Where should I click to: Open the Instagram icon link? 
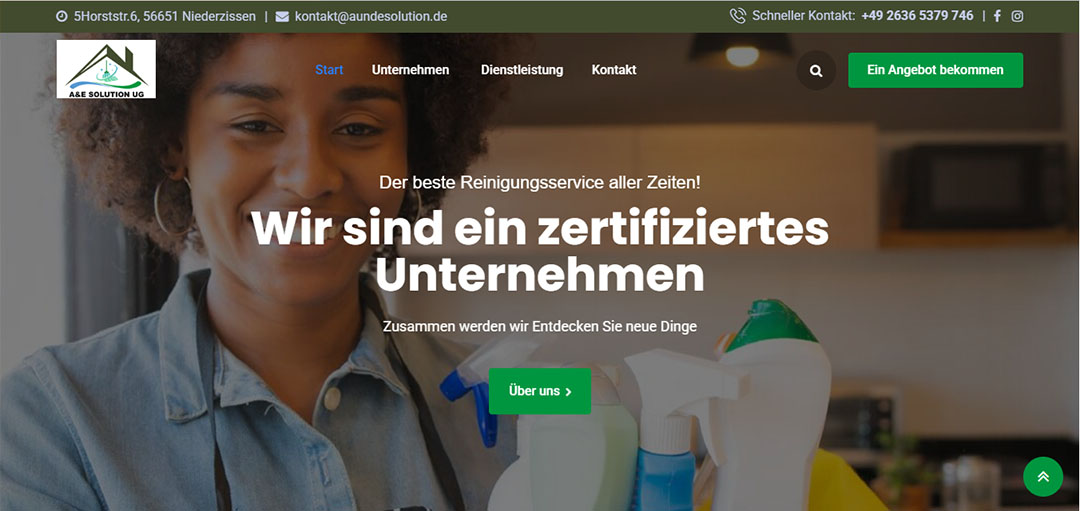1017,16
